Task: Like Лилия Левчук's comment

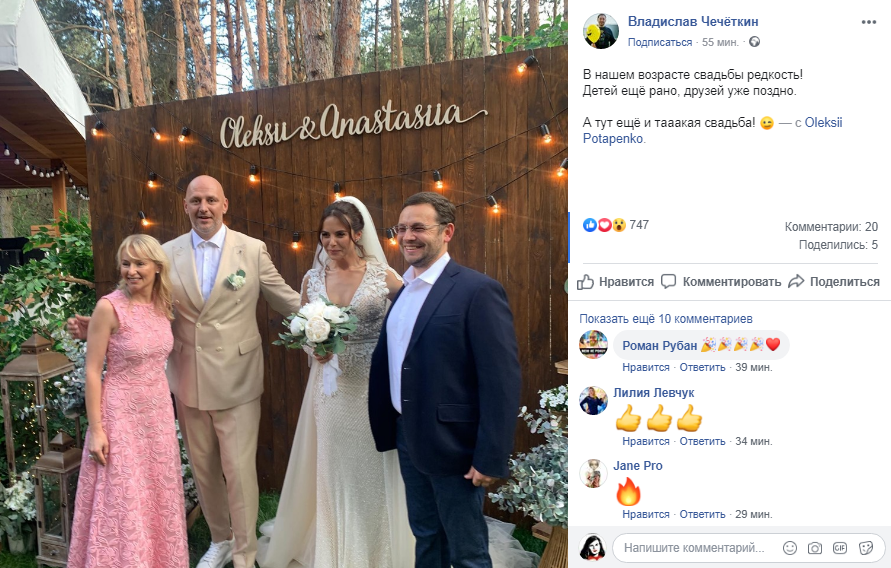Action: pyautogui.click(x=646, y=441)
